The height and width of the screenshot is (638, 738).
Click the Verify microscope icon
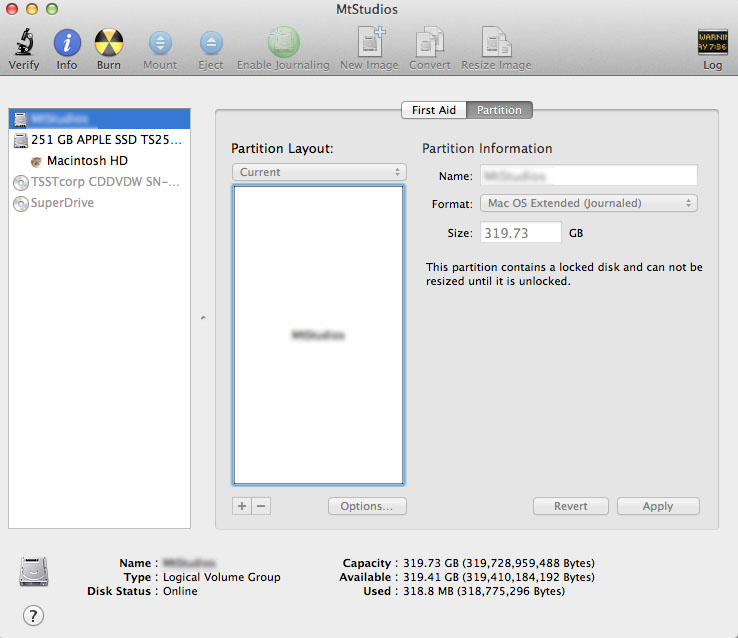coord(24,42)
